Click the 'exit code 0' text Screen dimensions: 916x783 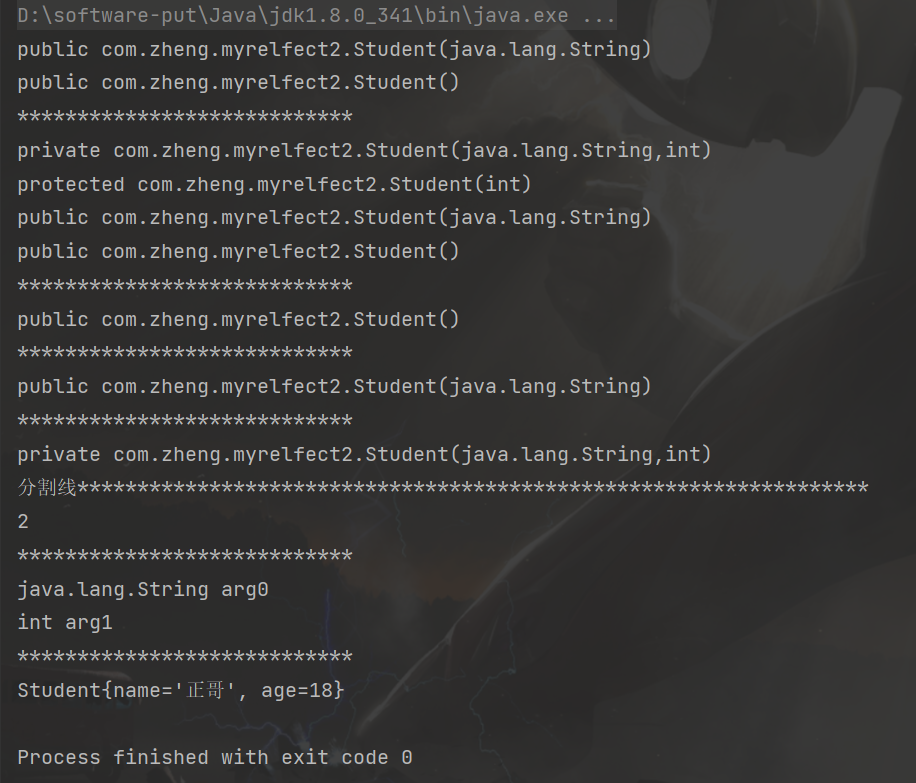click(346, 757)
